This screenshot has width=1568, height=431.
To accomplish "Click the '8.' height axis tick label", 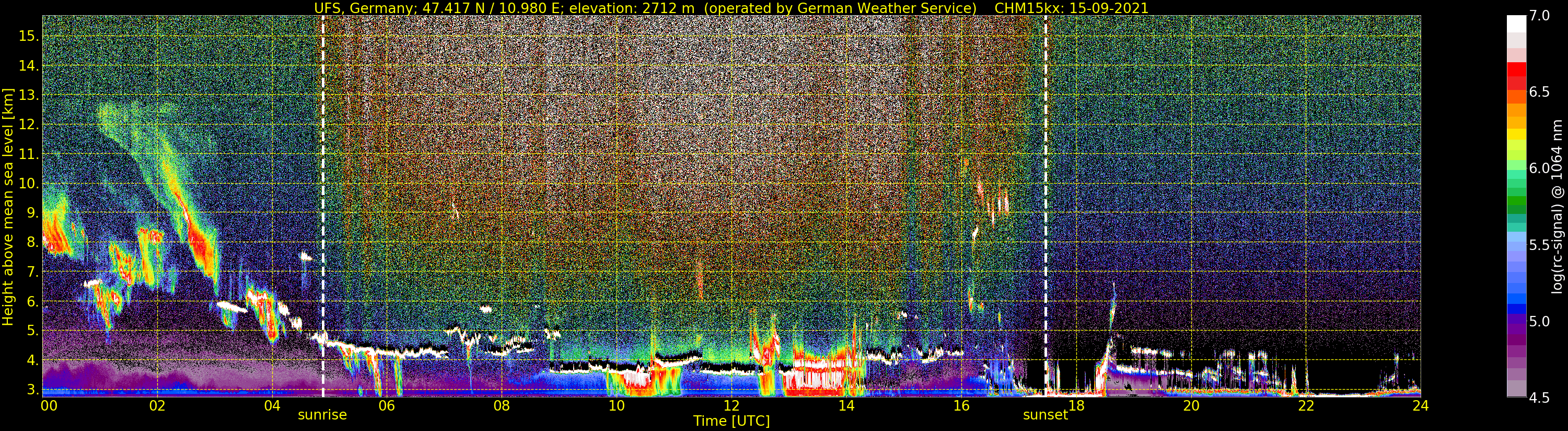I will (x=32, y=242).
